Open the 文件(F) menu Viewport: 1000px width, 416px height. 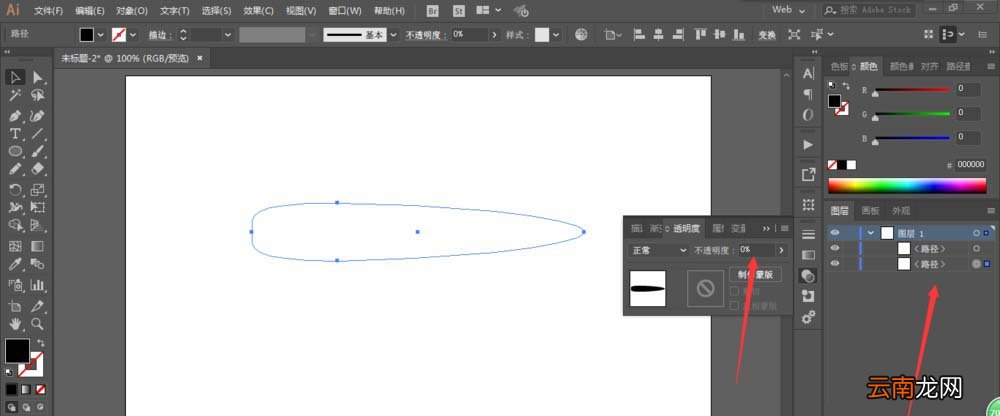[x=48, y=11]
